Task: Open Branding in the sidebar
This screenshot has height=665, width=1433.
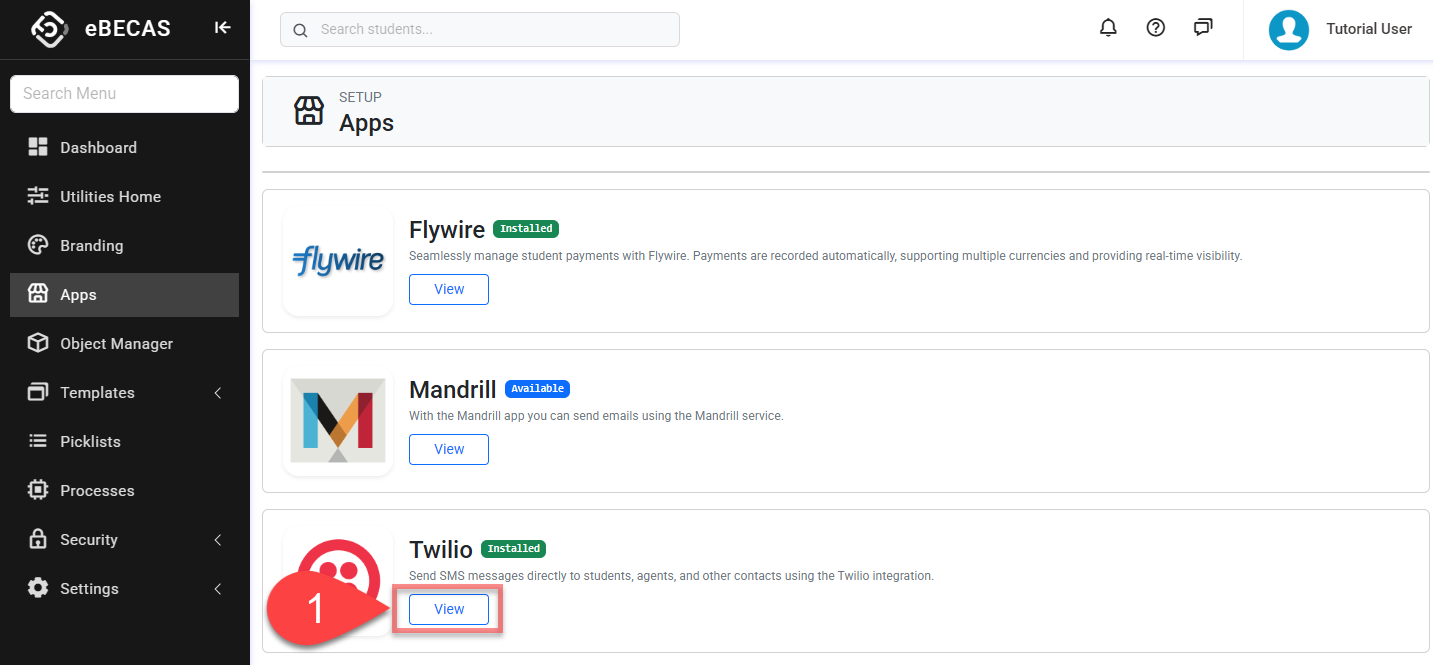Action: (x=91, y=246)
